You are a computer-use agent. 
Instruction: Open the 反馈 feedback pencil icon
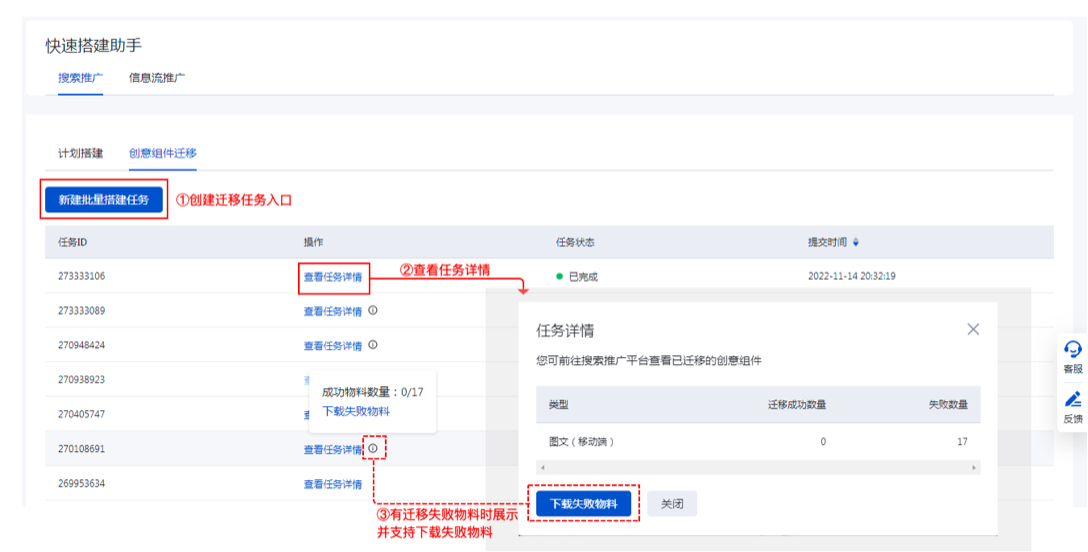pyautogui.click(x=1073, y=399)
